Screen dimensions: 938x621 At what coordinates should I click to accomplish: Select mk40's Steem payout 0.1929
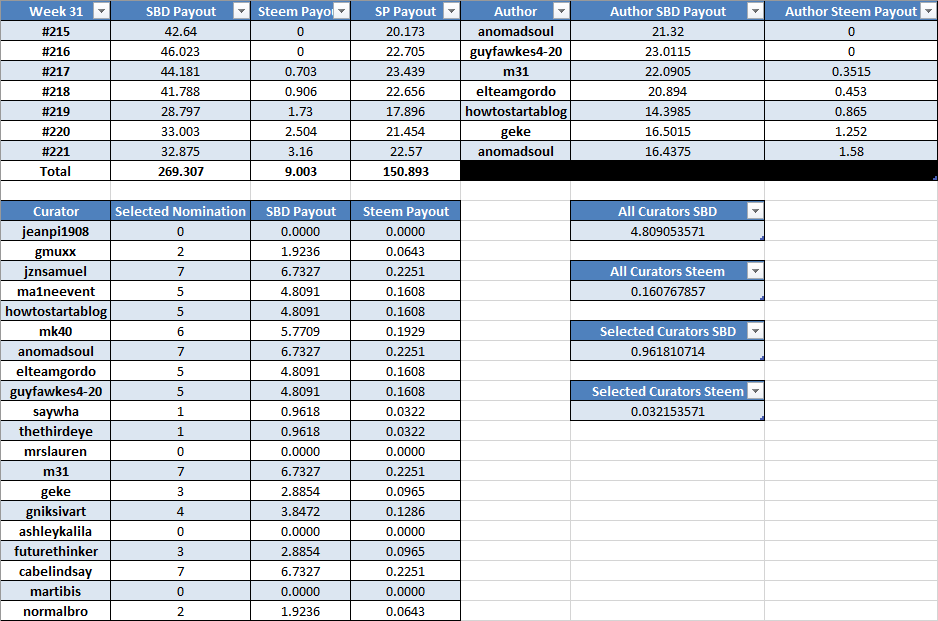click(406, 331)
